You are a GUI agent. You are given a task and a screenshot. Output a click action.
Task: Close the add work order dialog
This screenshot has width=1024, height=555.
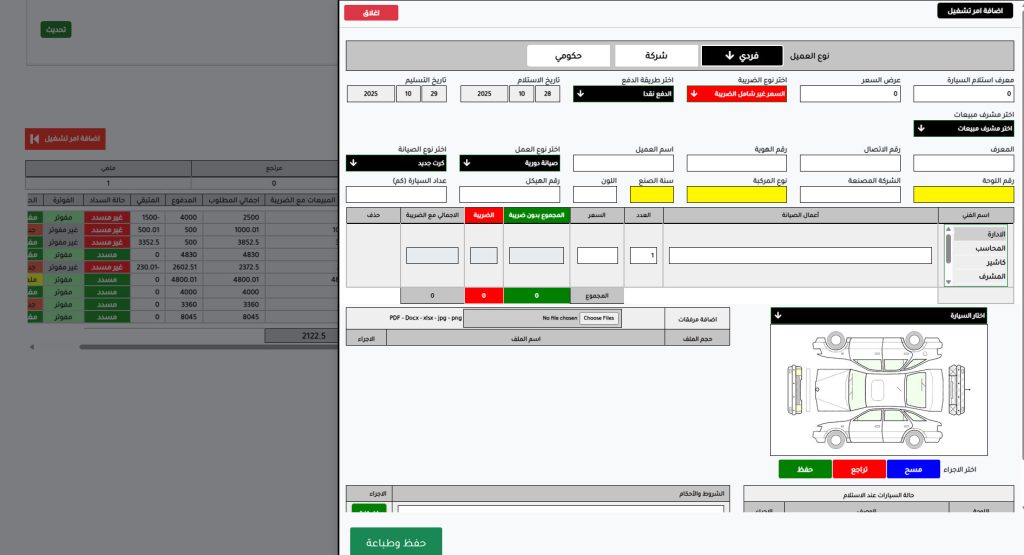pyautogui.click(x=371, y=13)
